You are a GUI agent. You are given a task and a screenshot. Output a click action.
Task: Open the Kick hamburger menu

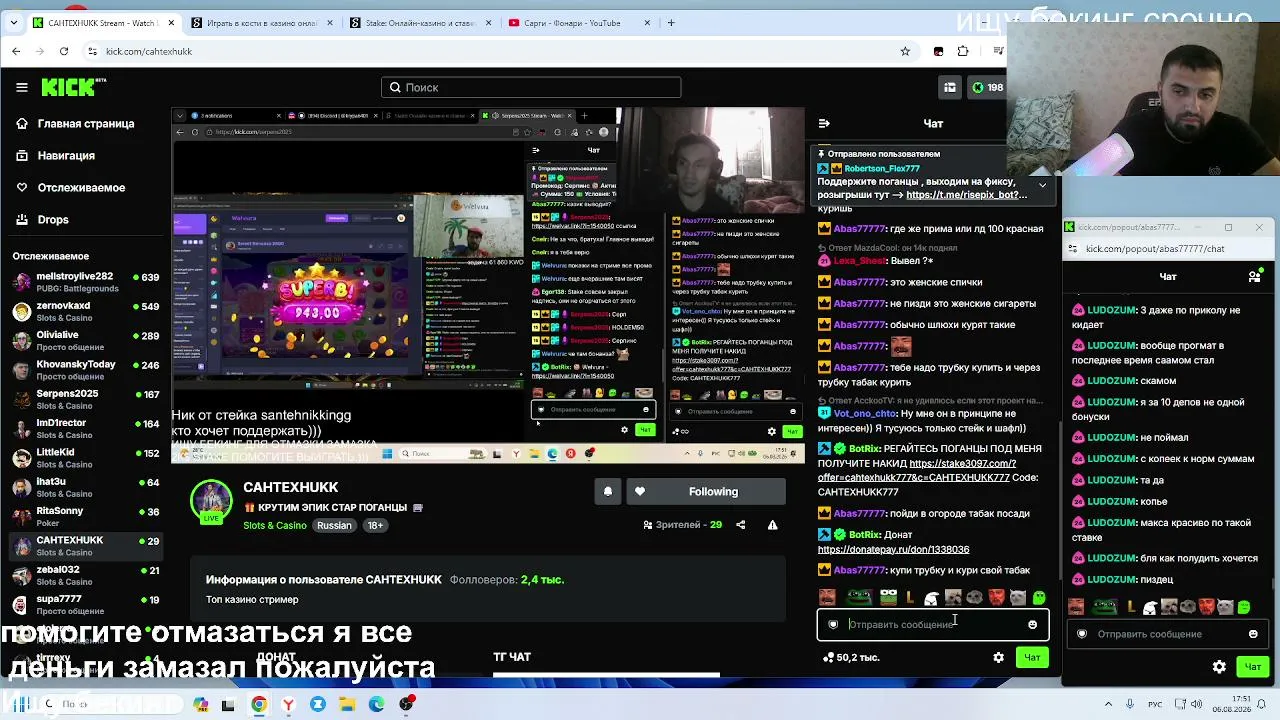click(x=21, y=87)
